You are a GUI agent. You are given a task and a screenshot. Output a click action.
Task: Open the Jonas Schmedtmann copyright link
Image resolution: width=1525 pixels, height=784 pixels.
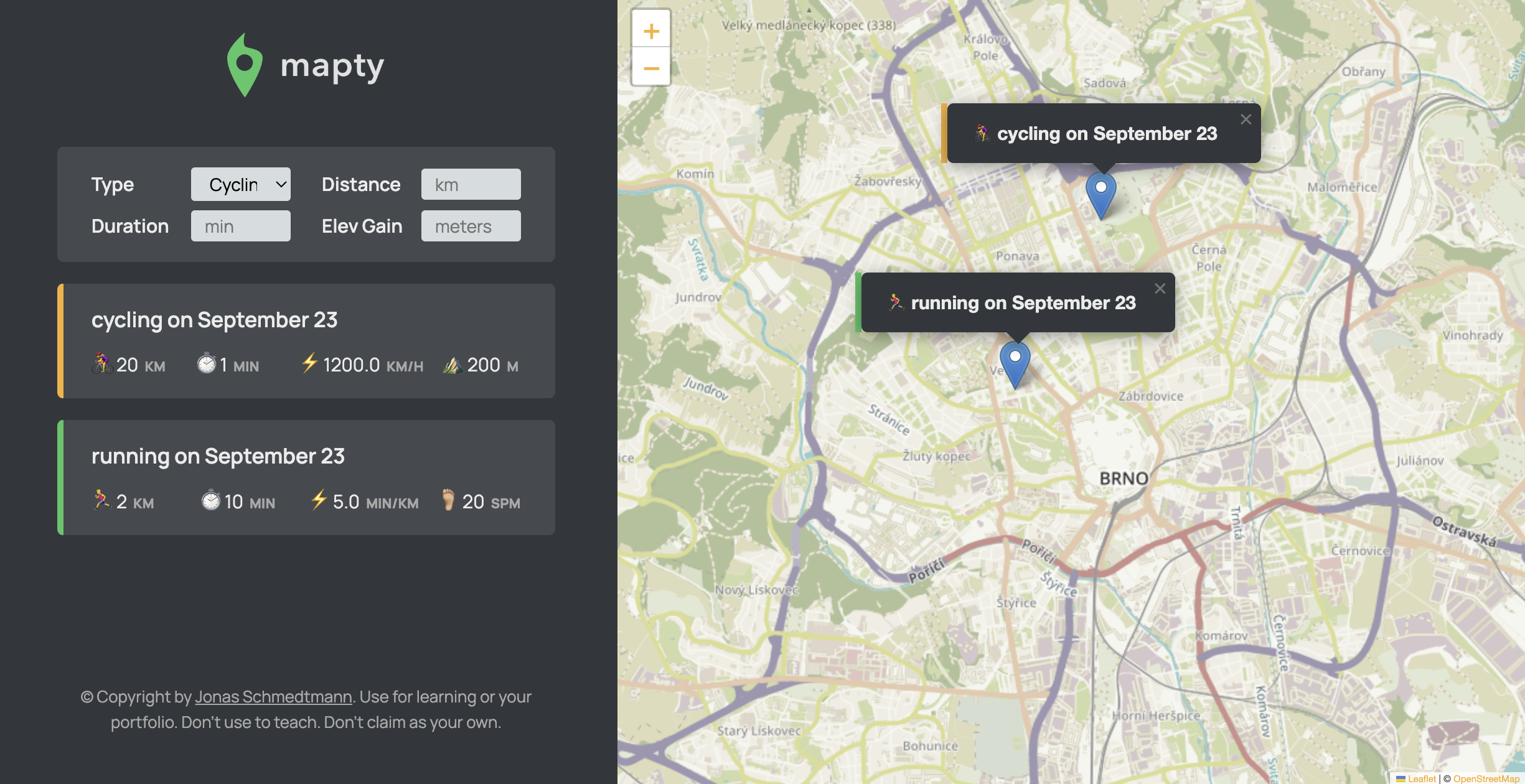pyautogui.click(x=273, y=697)
